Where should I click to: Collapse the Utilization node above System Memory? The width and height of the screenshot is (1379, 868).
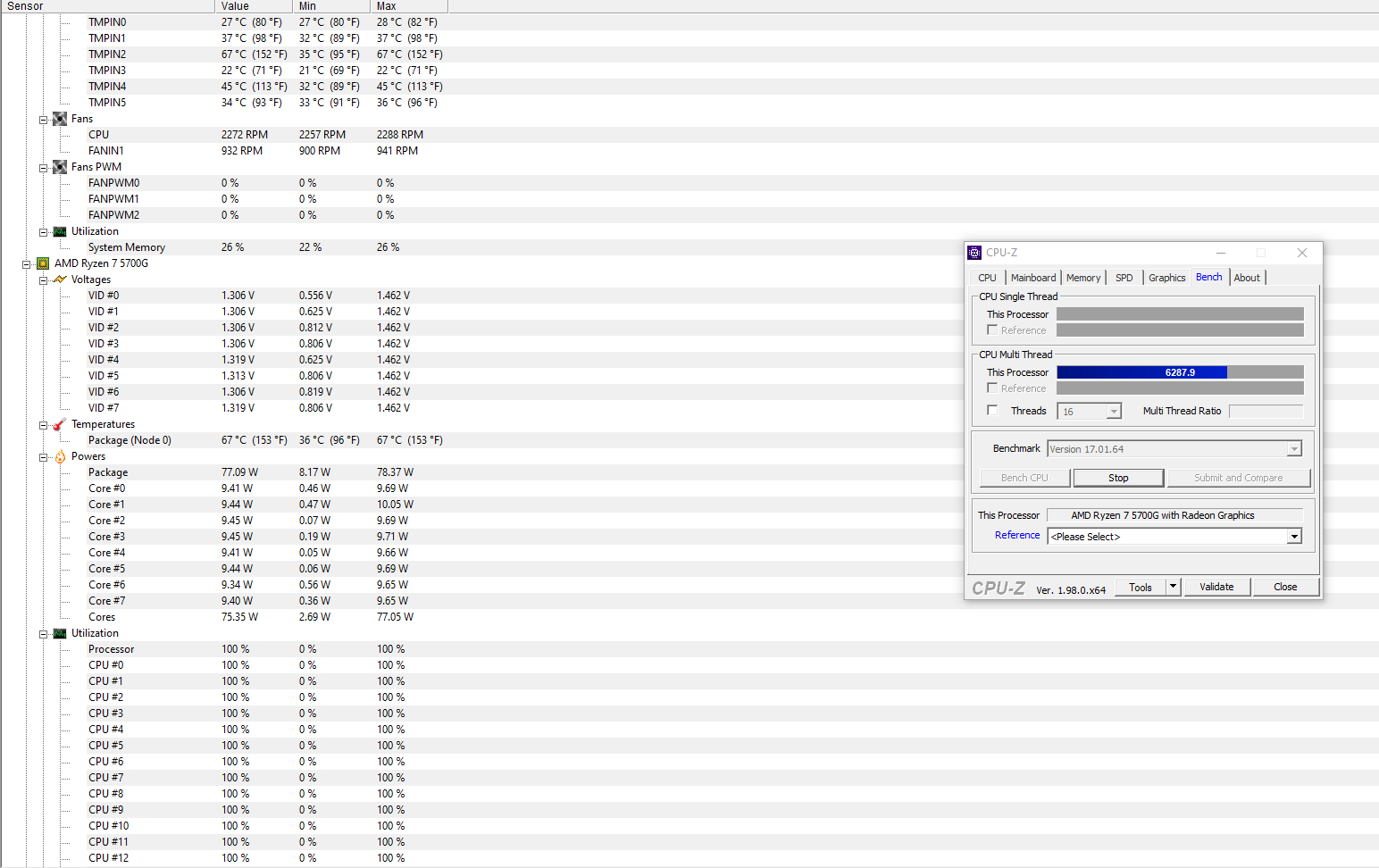tap(43, 232)
